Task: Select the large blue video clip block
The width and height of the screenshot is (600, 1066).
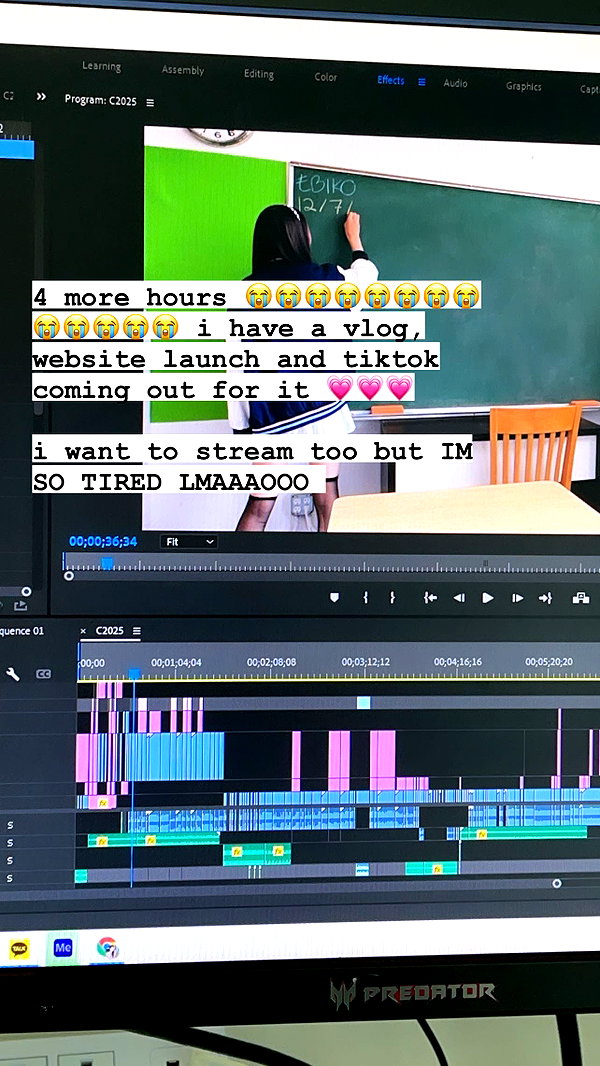Action: 174,756
